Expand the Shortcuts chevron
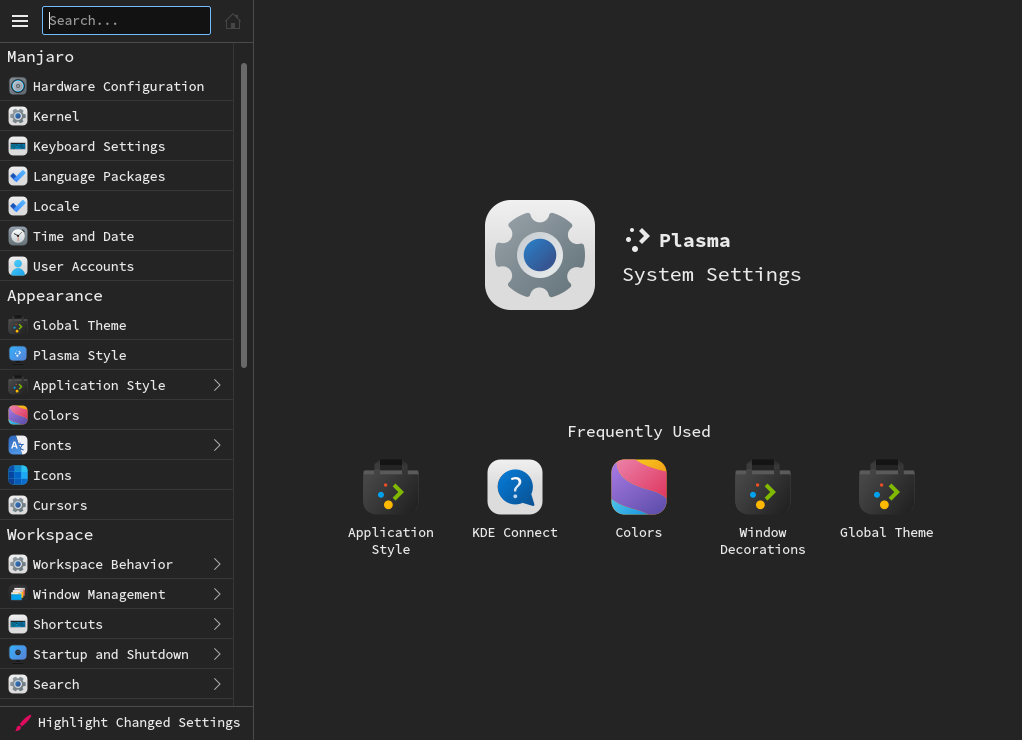Viewport: 1022px width, 740px height. coord(217,624)
